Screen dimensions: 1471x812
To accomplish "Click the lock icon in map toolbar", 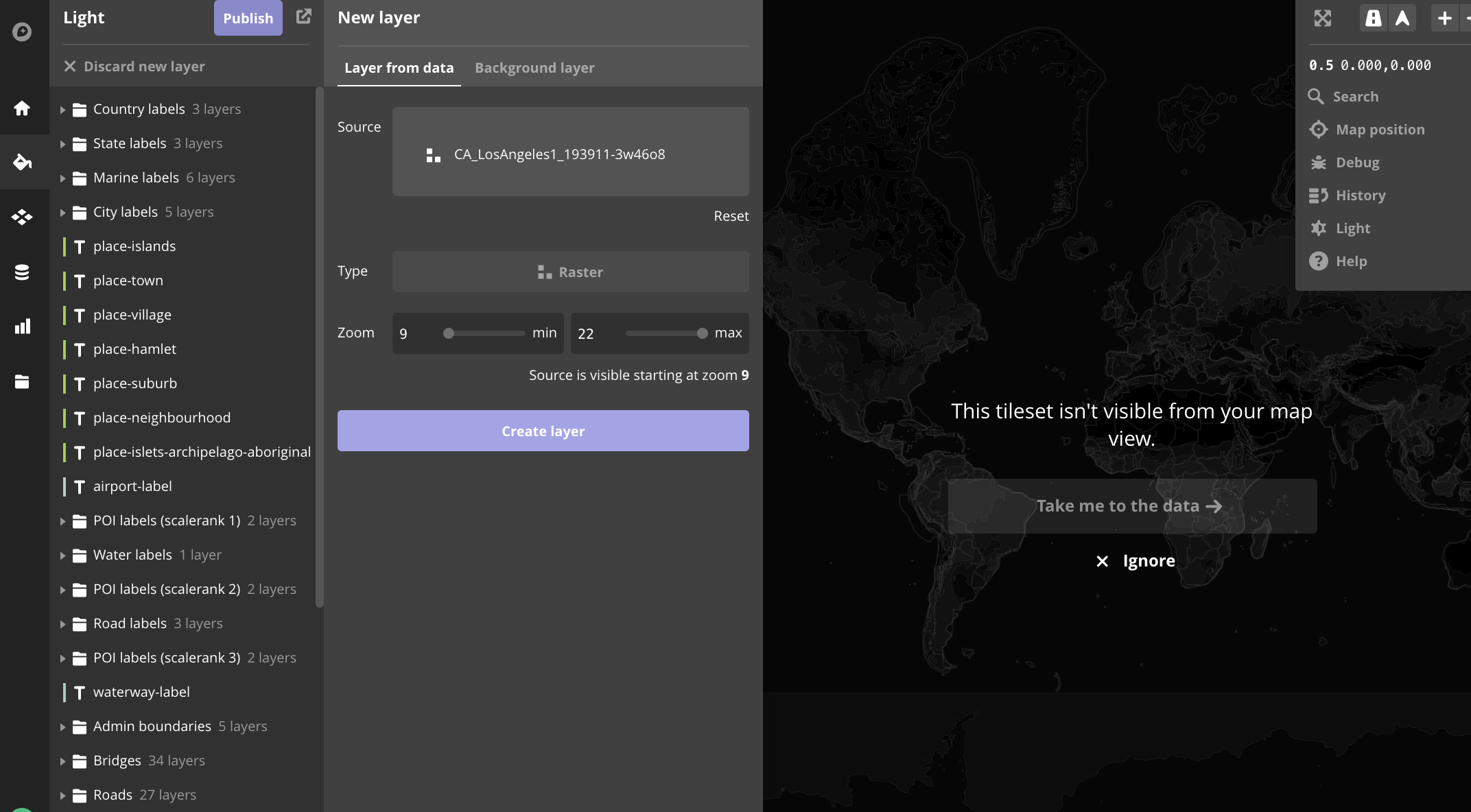I will (x=1373, y=19).
